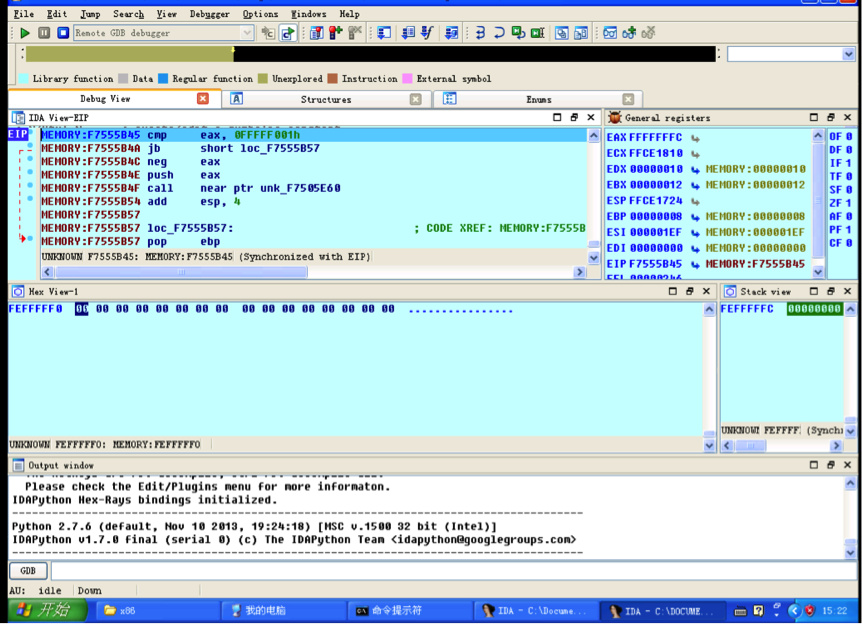
Task: Switch to the Structures tab
Action: point(326,99)
